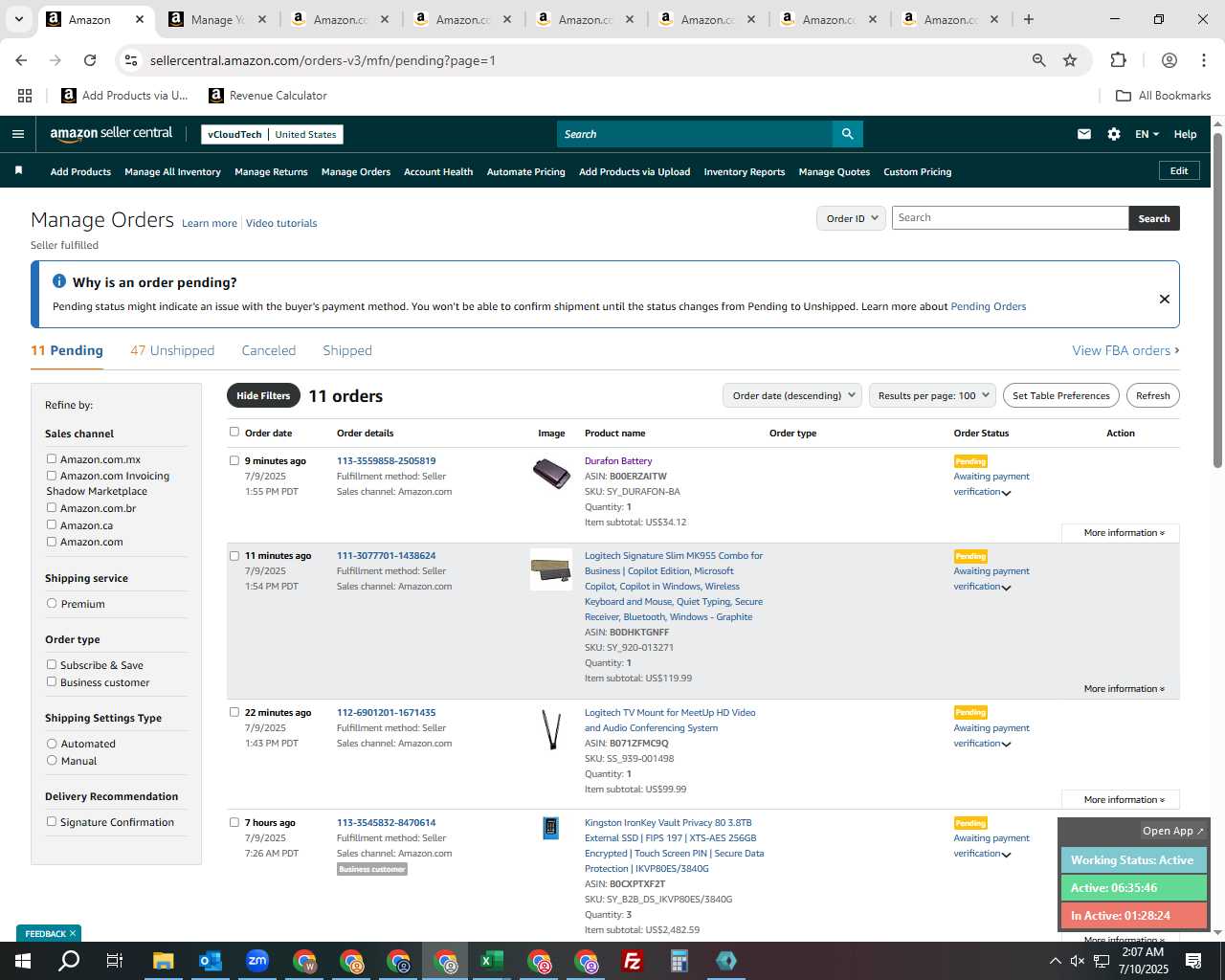
Task: Select the Automated shipping settings type
Action: 52,743
